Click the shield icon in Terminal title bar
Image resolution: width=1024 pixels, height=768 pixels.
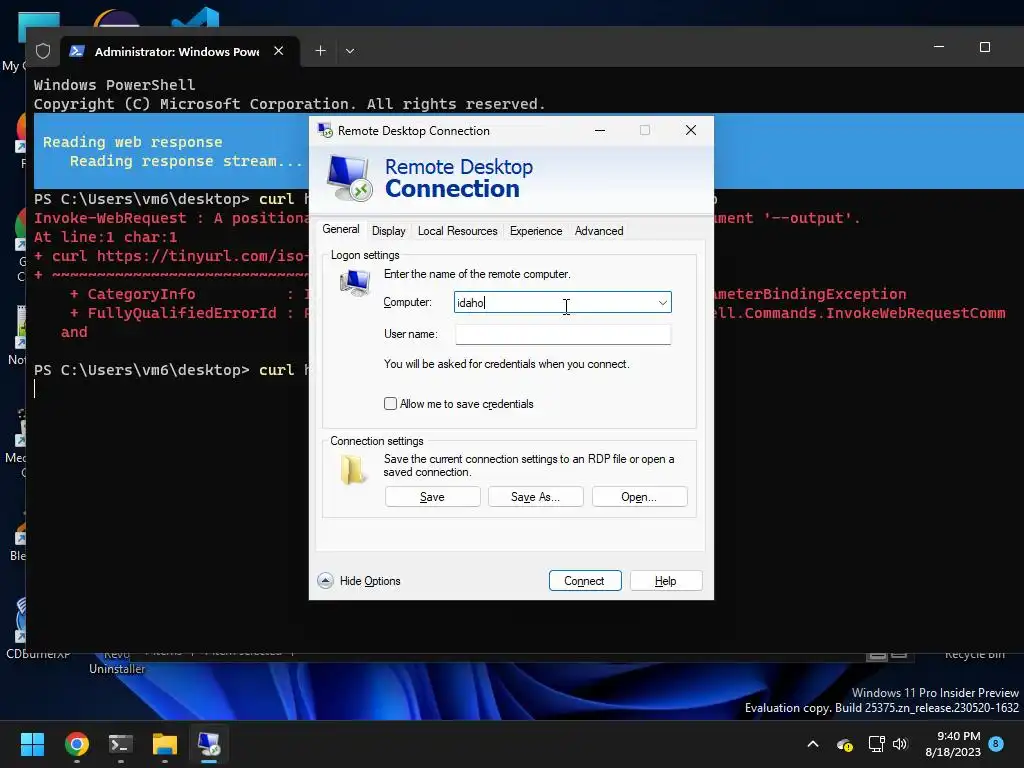coord(43,51)
